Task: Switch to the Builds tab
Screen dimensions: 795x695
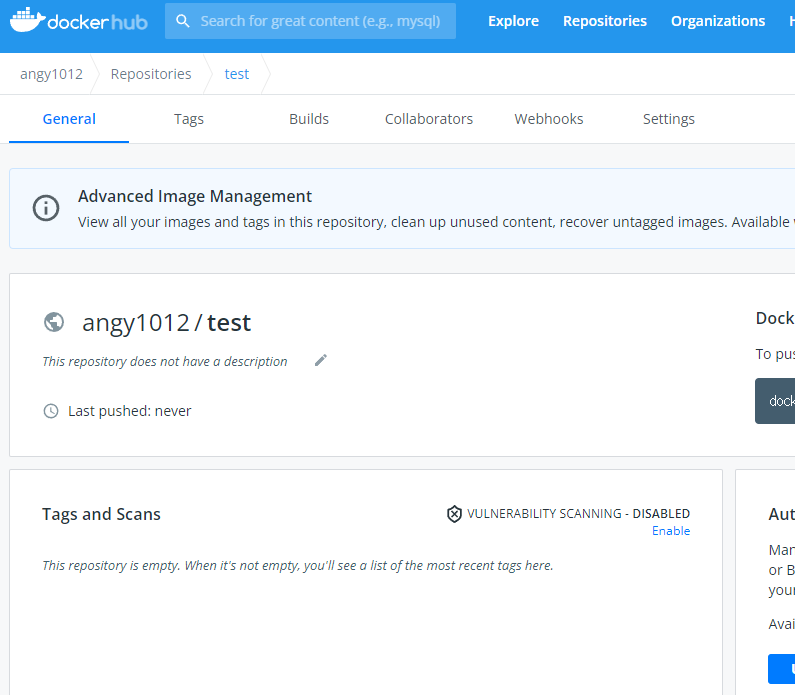Action: click(309, 119)
